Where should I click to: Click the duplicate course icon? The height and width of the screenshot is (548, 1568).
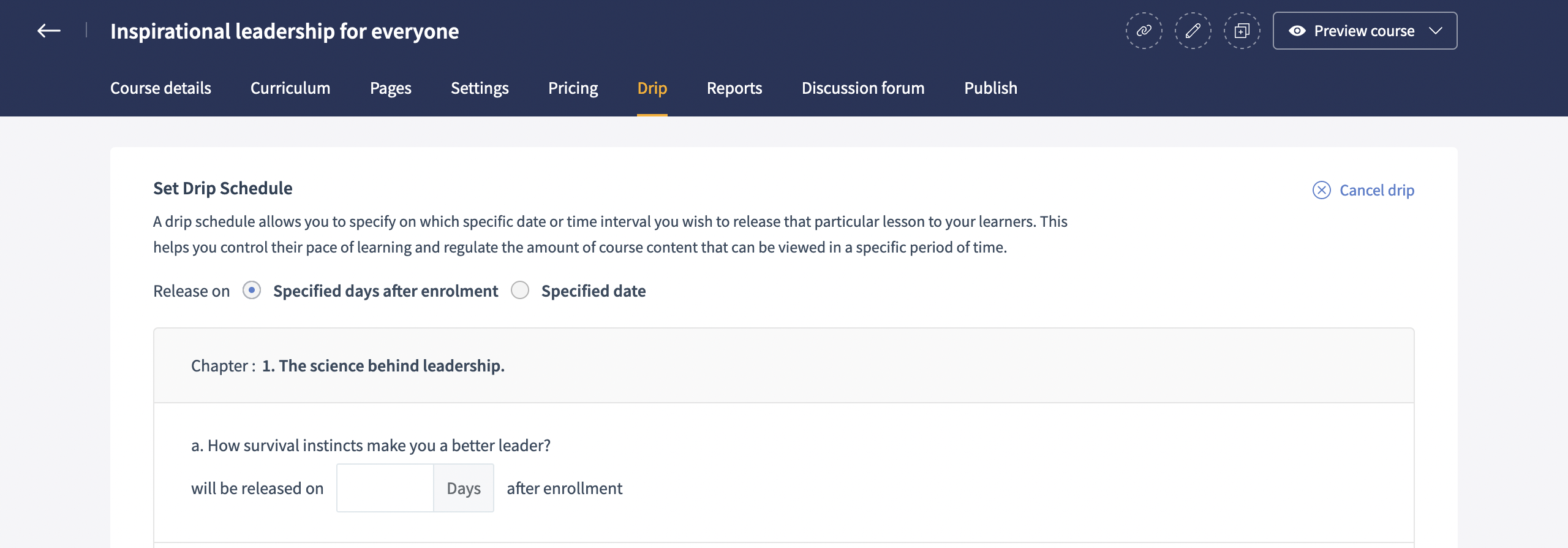(1242, 31)
